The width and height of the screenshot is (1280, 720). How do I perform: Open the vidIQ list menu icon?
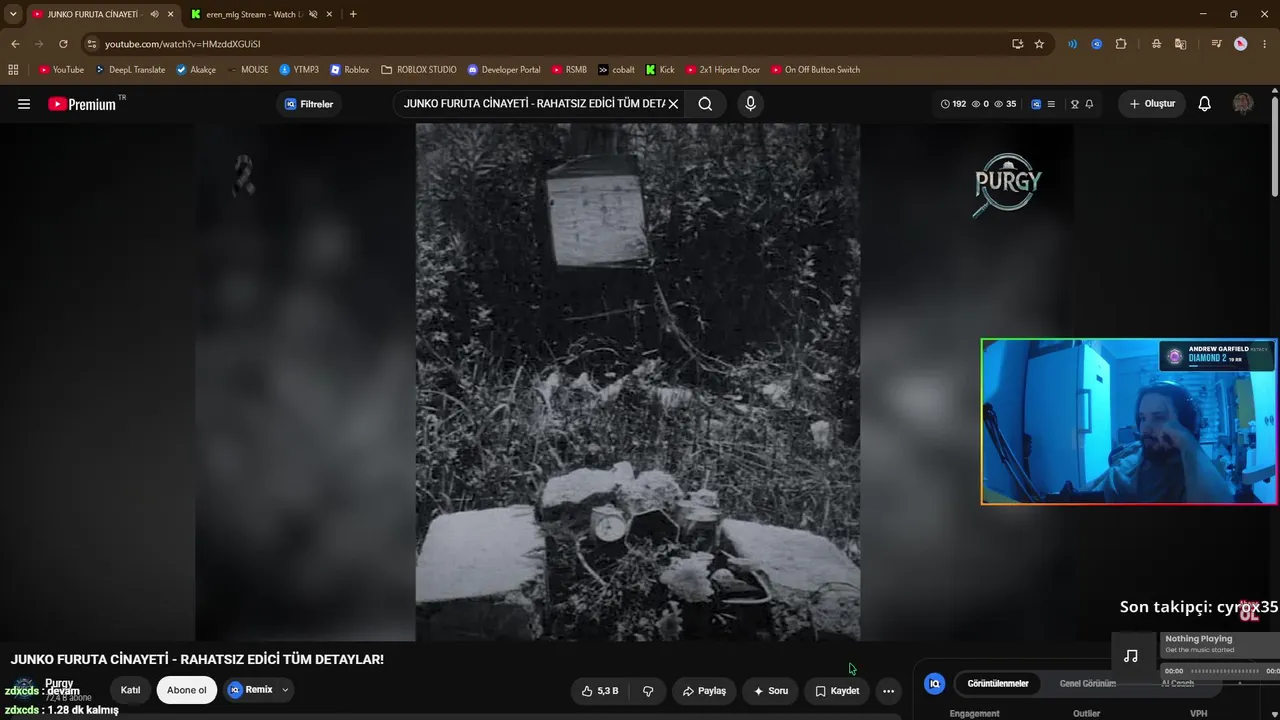(x=1051, y=104)
